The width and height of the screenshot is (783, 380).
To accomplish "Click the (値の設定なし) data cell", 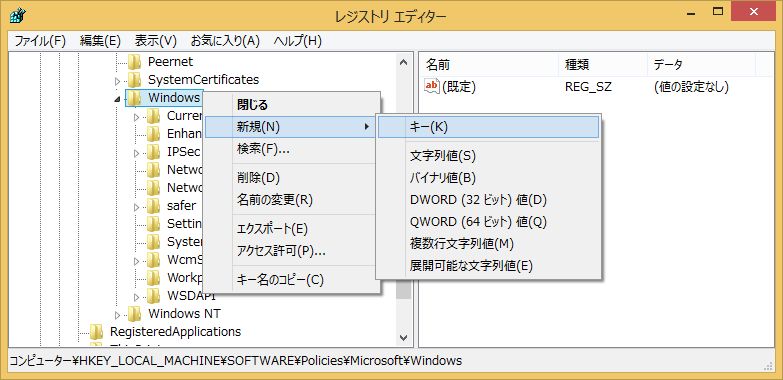I will point(691,87).
